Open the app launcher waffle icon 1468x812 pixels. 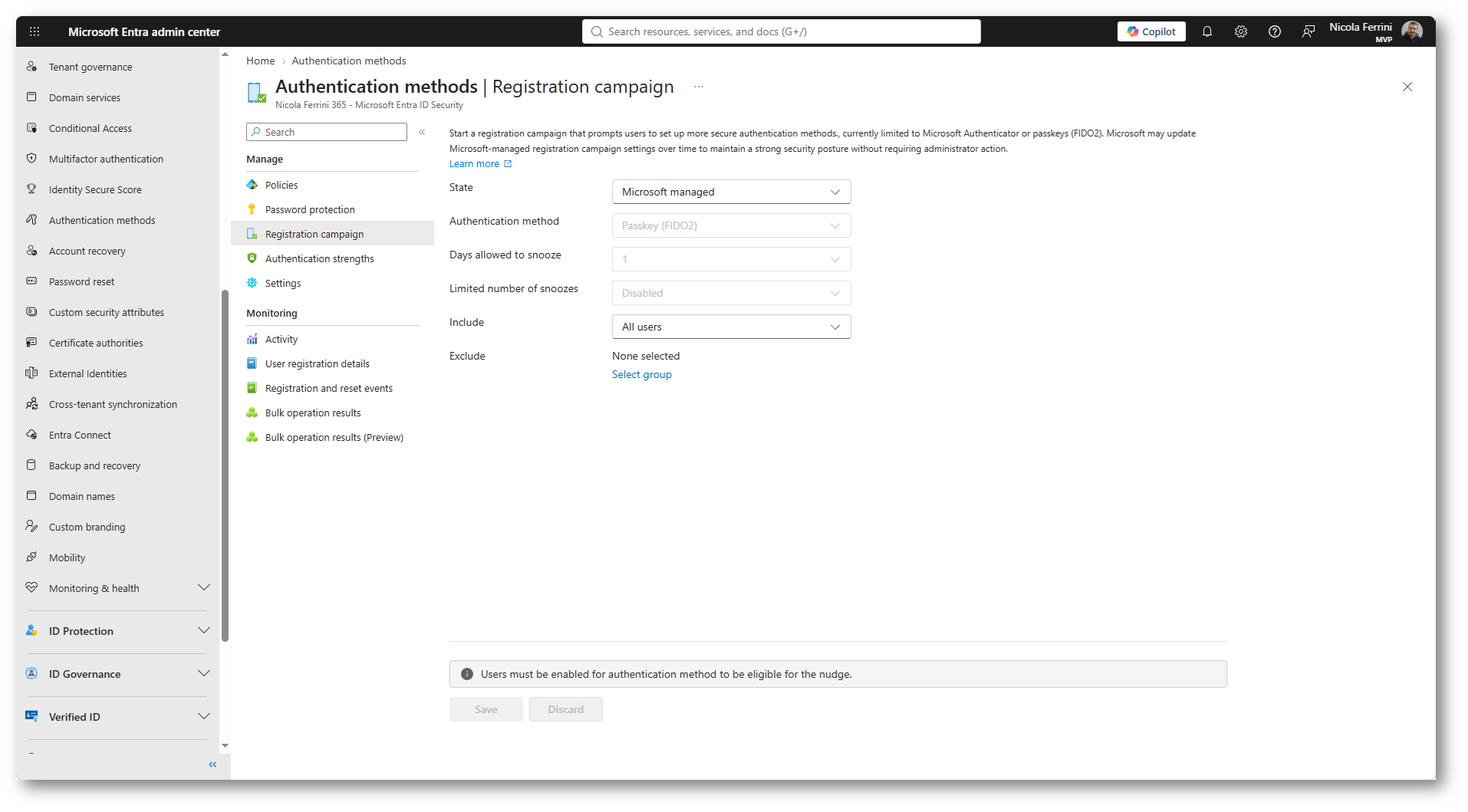coord(35,31)
